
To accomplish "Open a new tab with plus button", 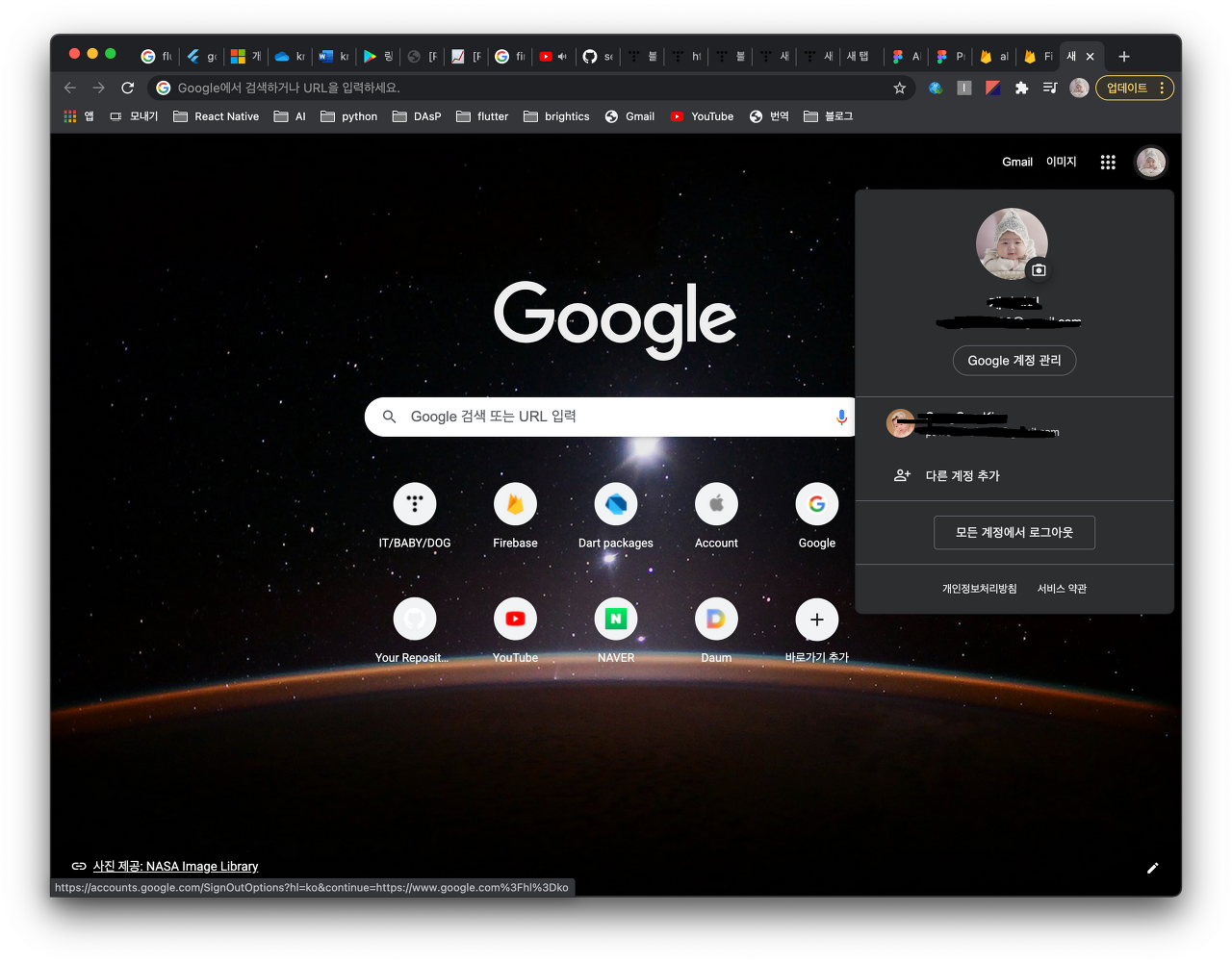I will (x=1123, y=57).
